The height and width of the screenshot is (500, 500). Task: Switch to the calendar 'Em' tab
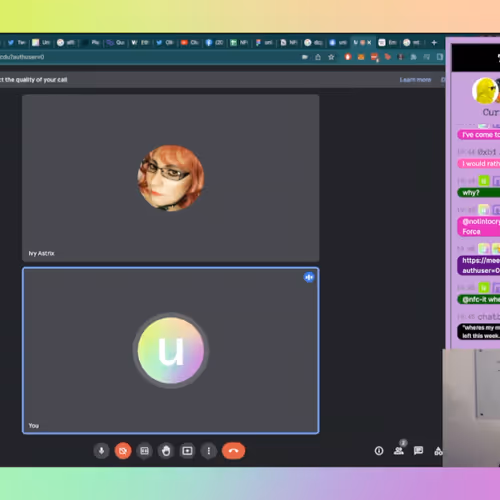pos(388,43)
